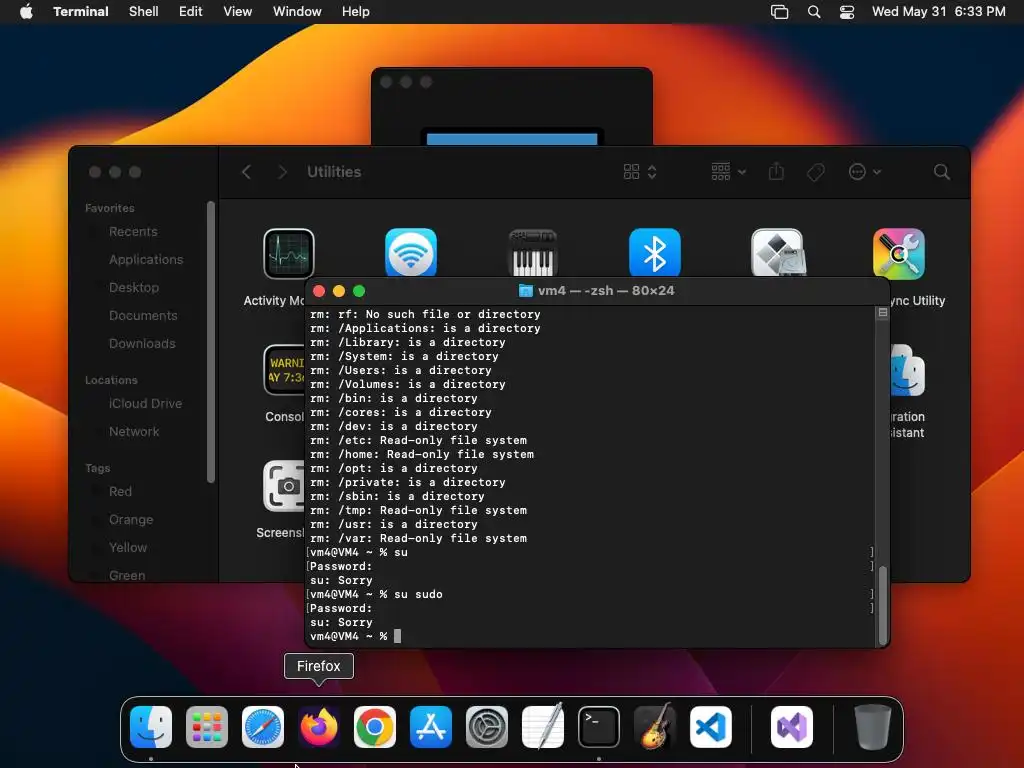The image size is (1024, 768).
Task: Click the Terminal icon in the Dock
Action: coord(599,727)
